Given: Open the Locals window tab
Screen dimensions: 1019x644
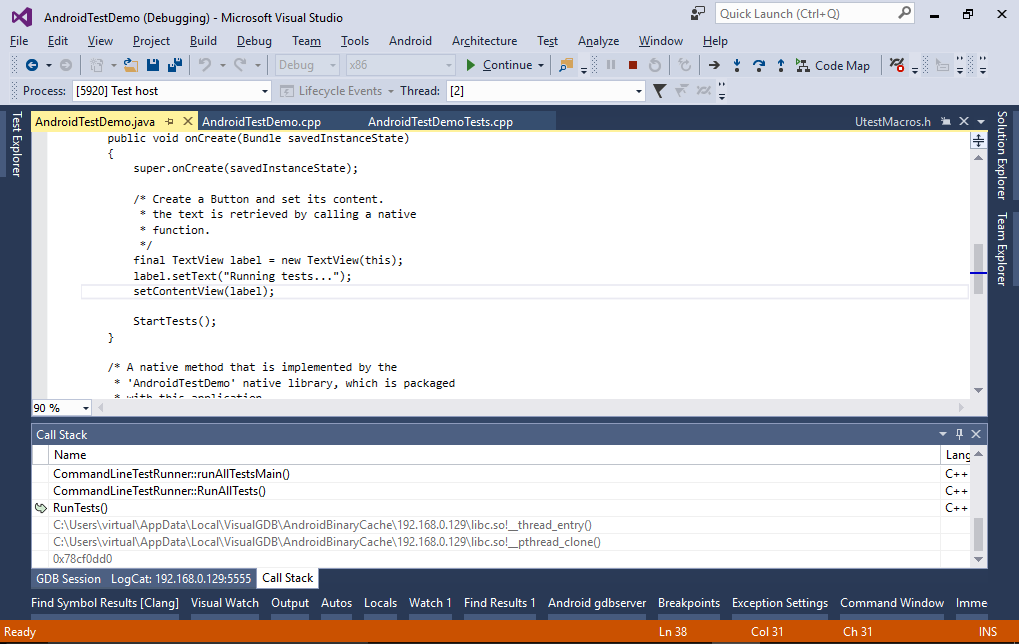Looking at the screenshot, I should point(380,603).
